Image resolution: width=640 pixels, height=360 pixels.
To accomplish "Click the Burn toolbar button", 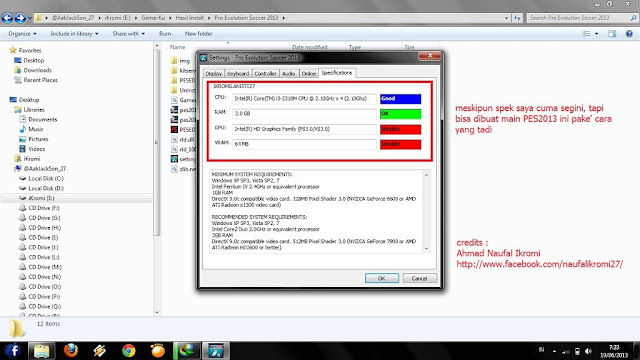I will coord(165,34).
